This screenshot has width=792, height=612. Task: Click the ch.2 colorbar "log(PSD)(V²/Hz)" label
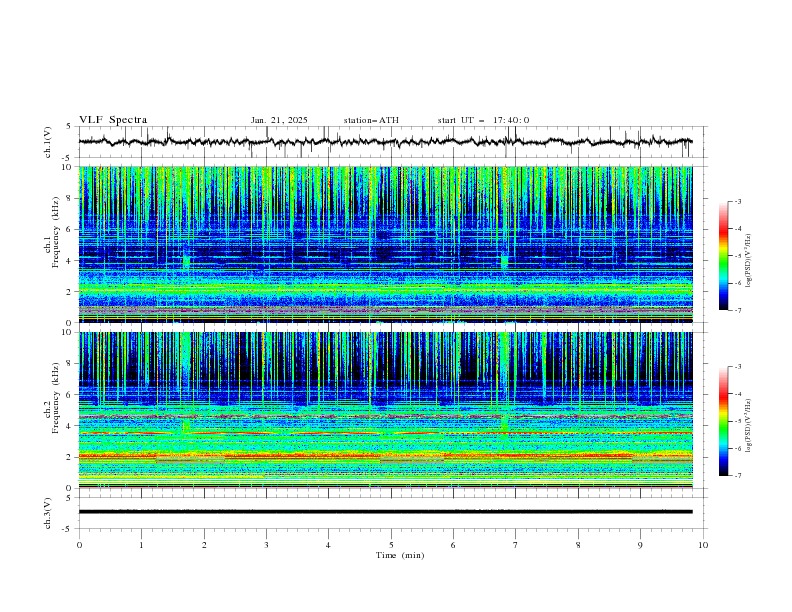pyautogui.click(x=748, y=425)
